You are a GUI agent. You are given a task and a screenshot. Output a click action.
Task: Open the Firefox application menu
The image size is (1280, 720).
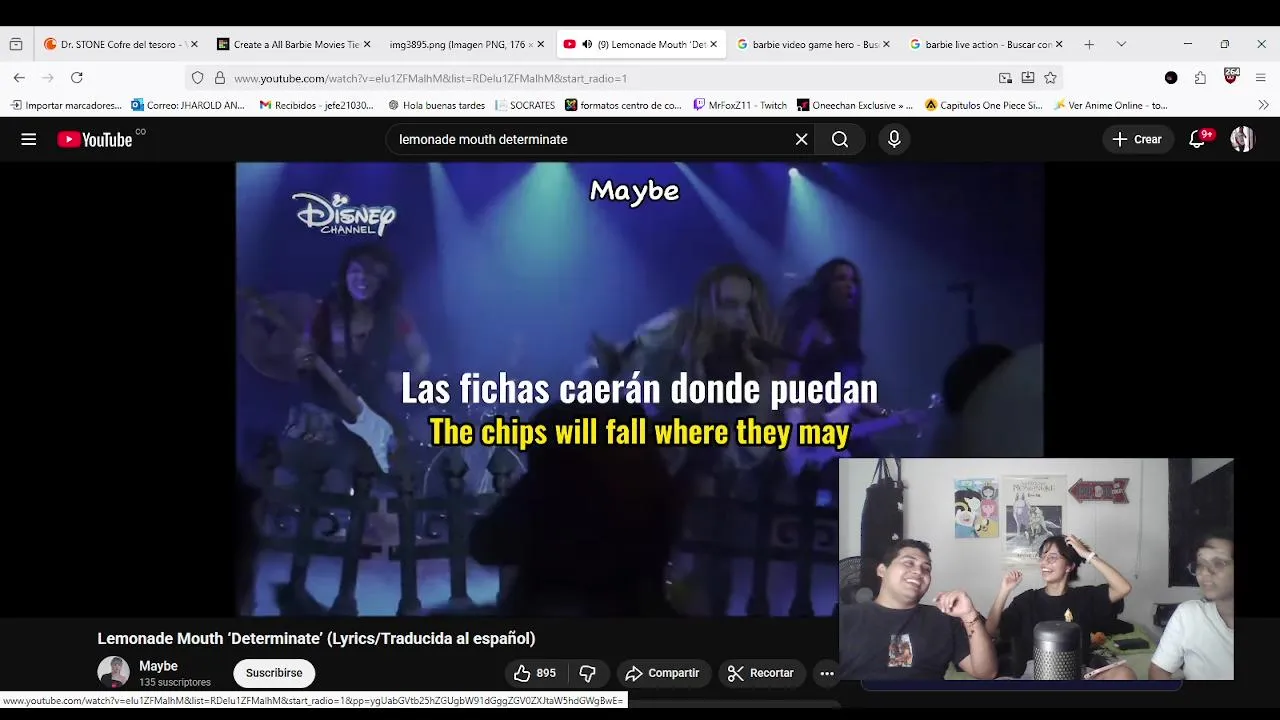(x=1261, y=78)
